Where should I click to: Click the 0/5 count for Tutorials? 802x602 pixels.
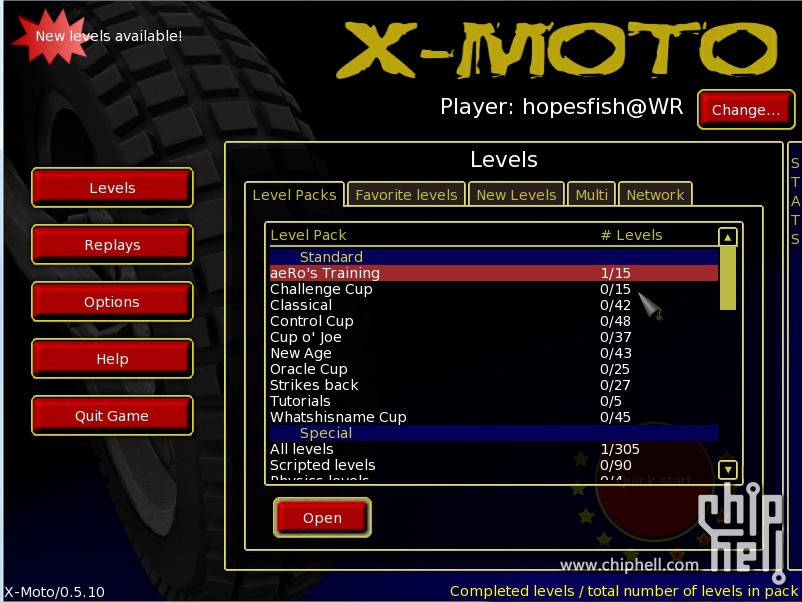611,401
